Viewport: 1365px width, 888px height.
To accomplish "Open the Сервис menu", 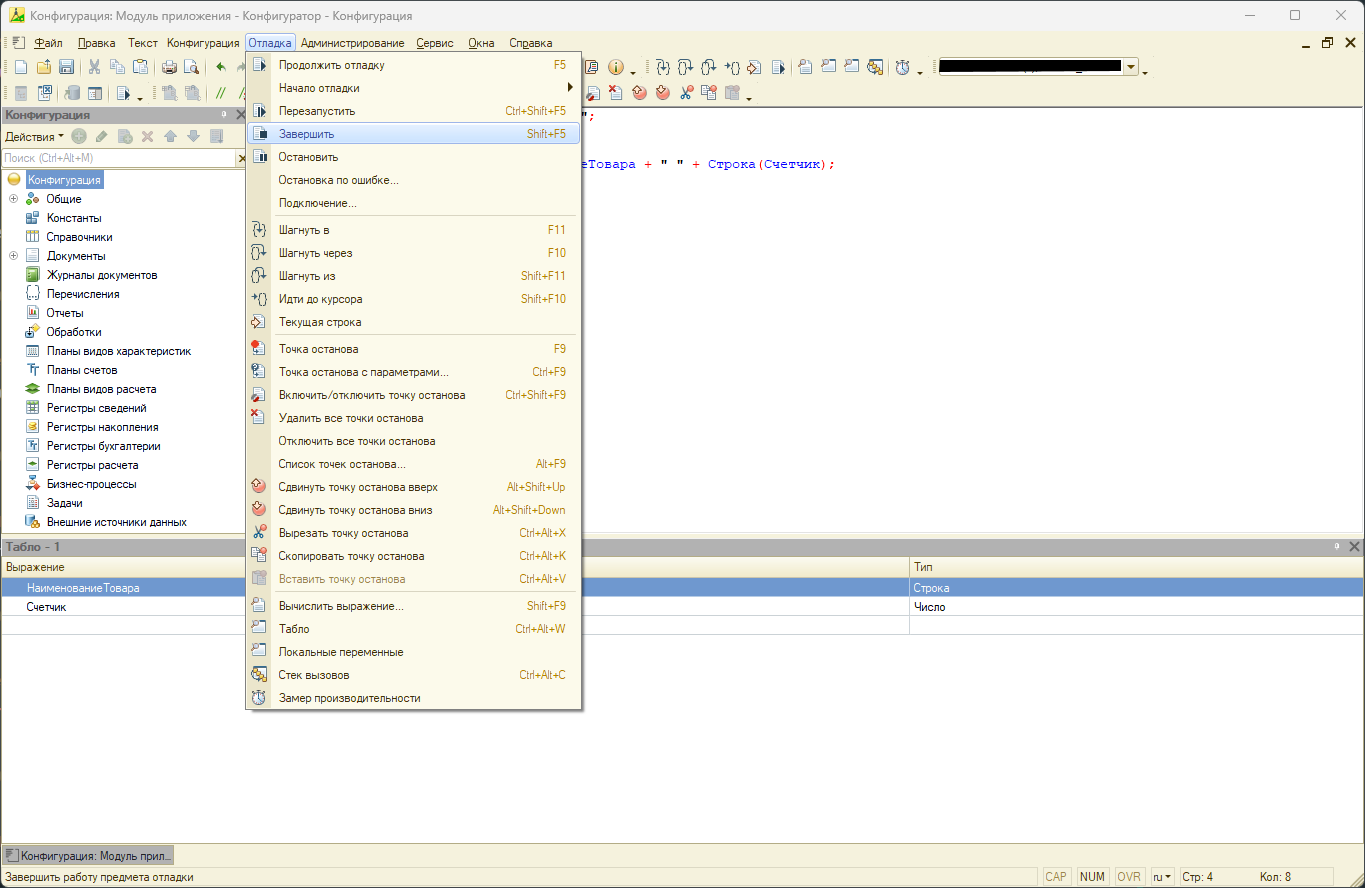I will (x=435, y=43).
